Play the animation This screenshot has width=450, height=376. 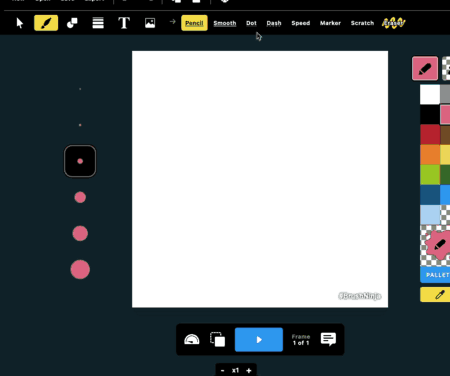pos(259,340)
